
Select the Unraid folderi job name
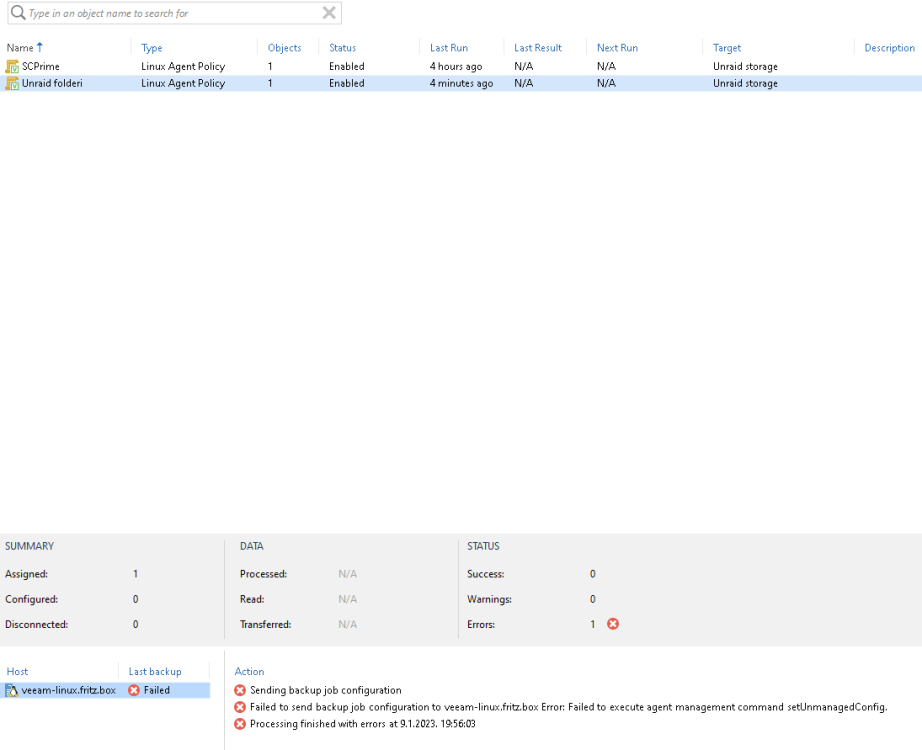pyautogui.click(x=52, y=84)
